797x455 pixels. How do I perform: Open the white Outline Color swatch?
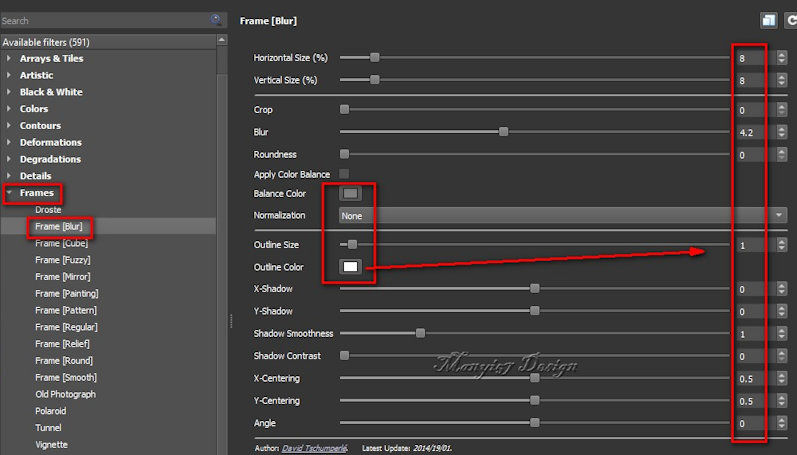tap(351, 266)
